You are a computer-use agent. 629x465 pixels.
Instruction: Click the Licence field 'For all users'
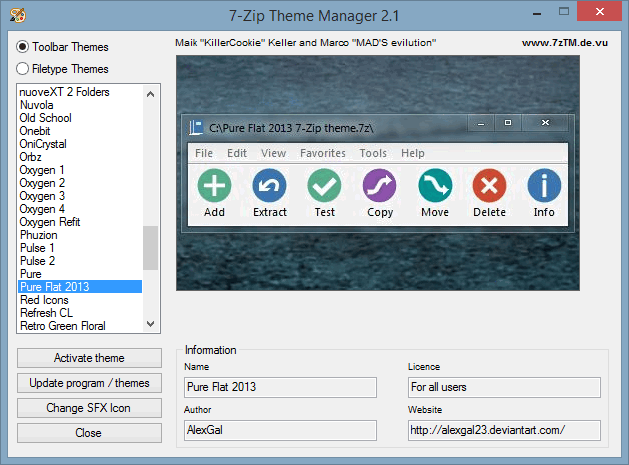pos(504,387)
